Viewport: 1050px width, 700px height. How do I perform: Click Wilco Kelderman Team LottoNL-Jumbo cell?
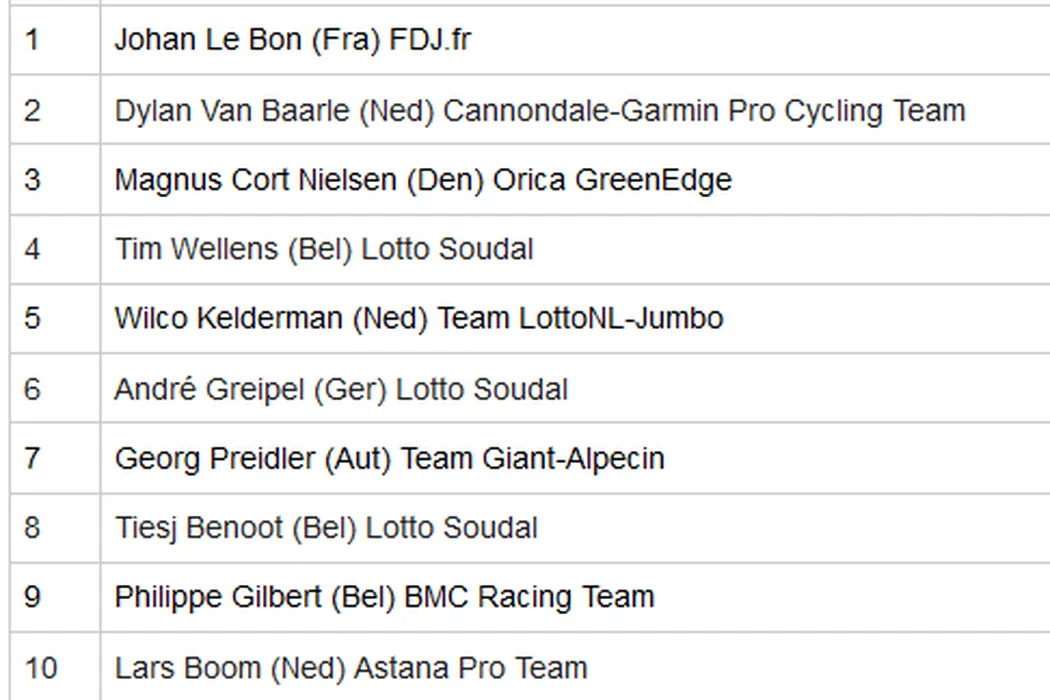419,319
